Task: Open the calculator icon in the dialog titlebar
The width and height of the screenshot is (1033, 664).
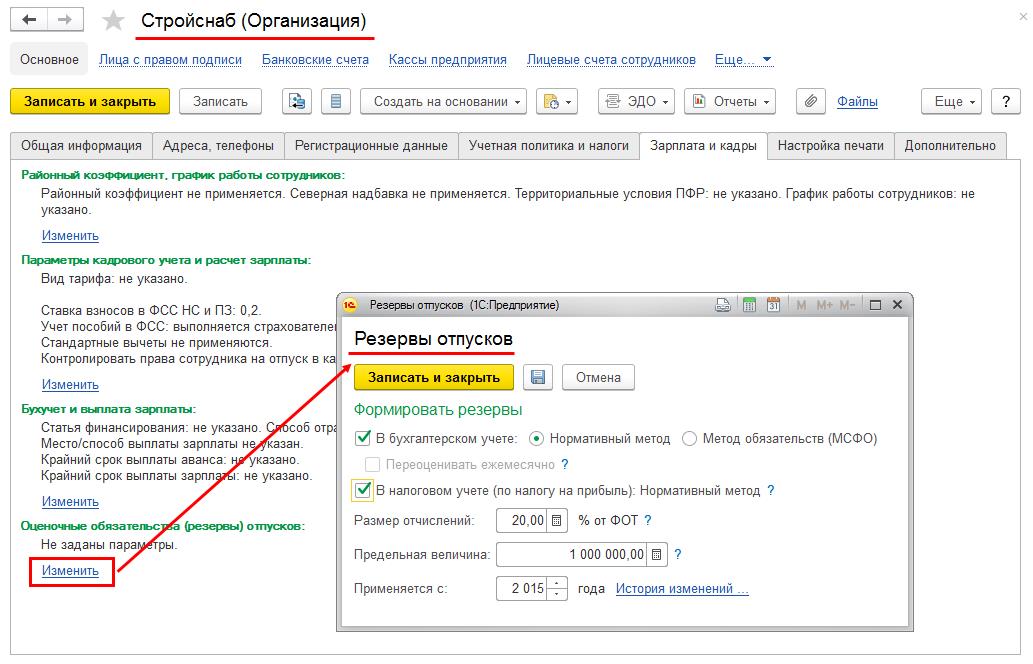Action: pyautogui.click(x=749, y=305)
